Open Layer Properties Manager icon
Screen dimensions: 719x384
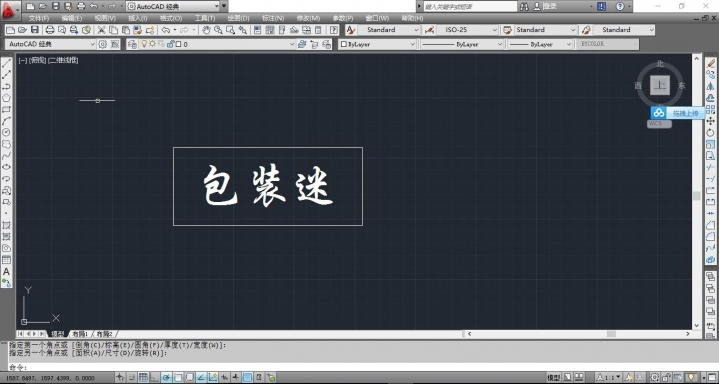click(132, 45)
